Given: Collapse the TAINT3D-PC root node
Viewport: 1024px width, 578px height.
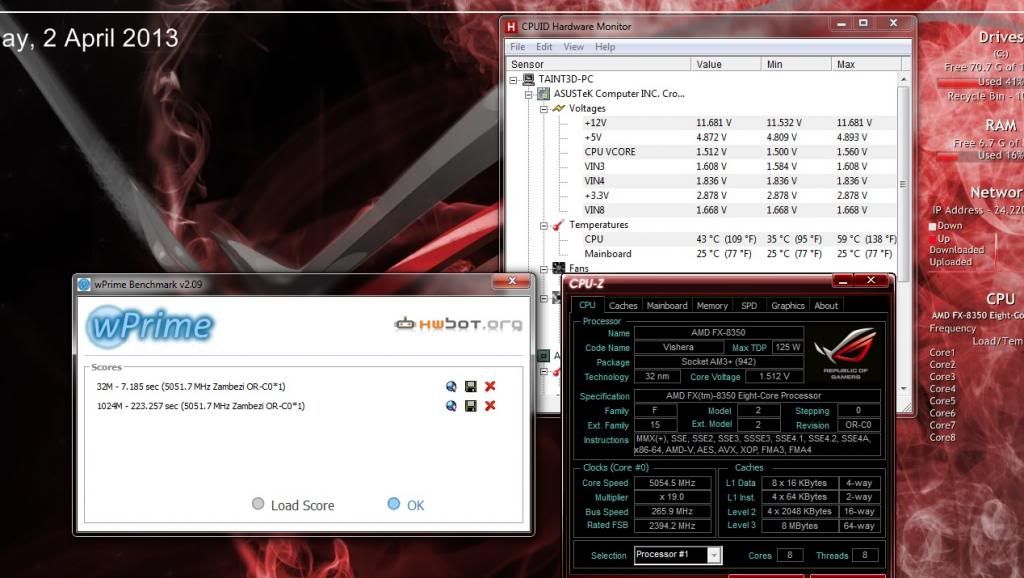Looking at the screenshot, I should point(515,79).
